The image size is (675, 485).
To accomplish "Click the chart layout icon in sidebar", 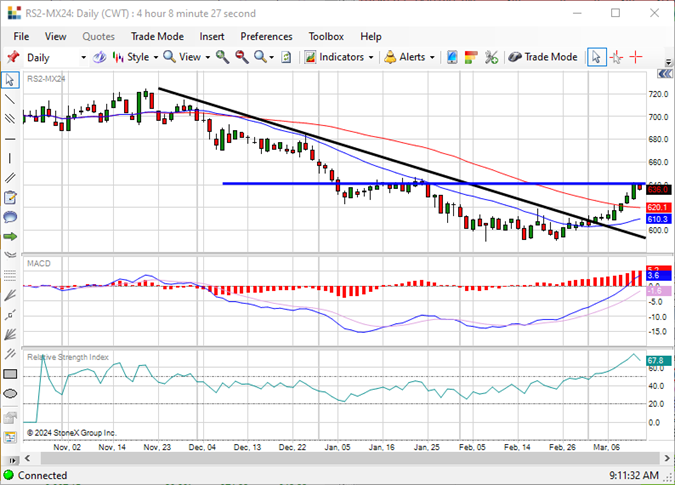I will coord(10,437).
